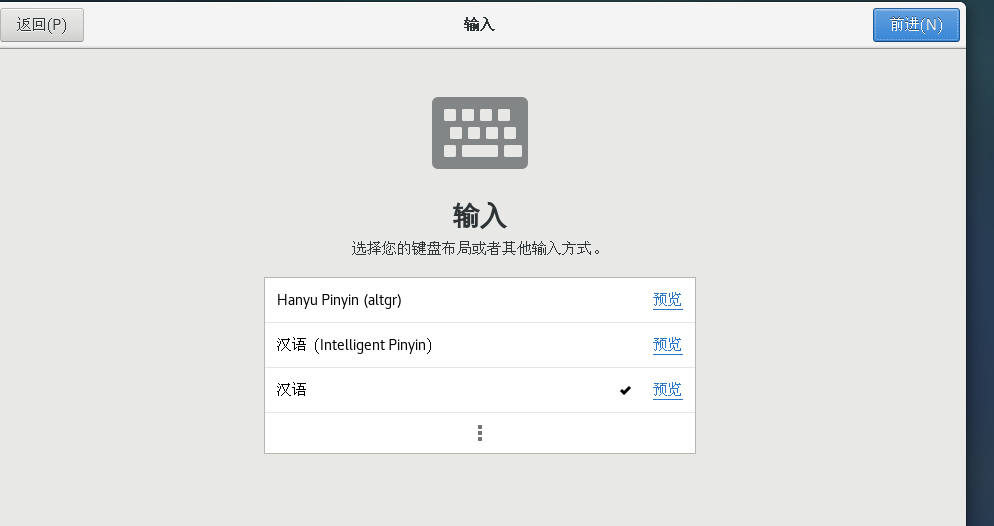
Task: Open 预览 for the checked 汉语 layout
Action: tap(667, 390)
